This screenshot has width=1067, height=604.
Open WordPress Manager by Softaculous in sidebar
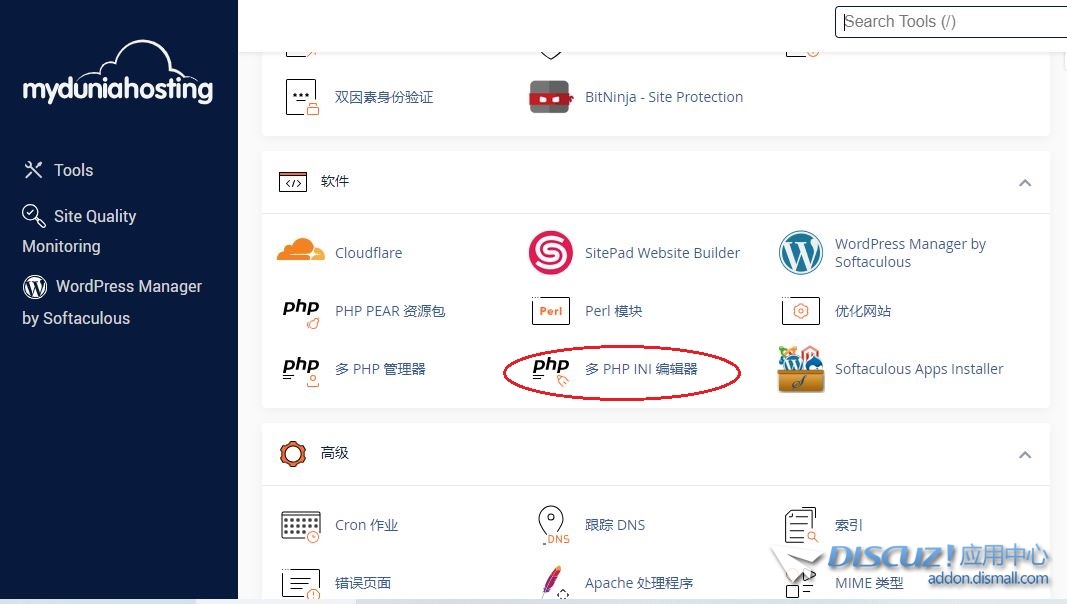click(x=112, y=302)
